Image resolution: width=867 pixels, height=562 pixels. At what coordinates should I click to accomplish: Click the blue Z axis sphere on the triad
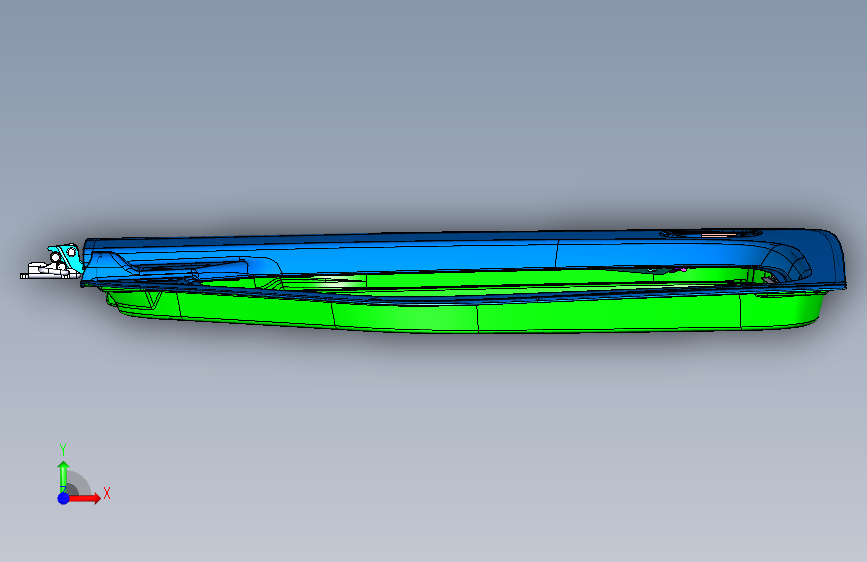(63, 498)
